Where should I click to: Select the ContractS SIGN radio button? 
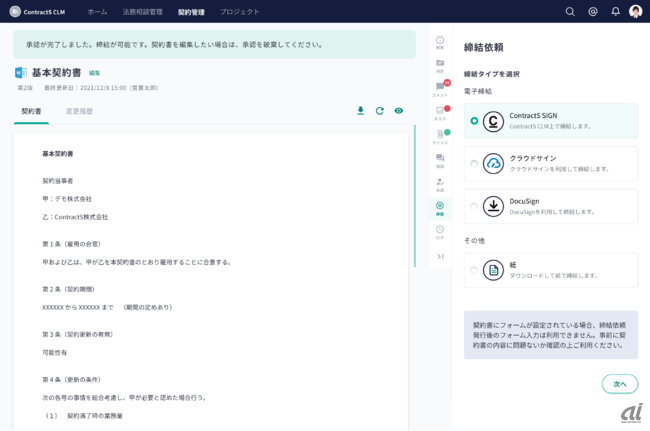(x=474, y=121)
